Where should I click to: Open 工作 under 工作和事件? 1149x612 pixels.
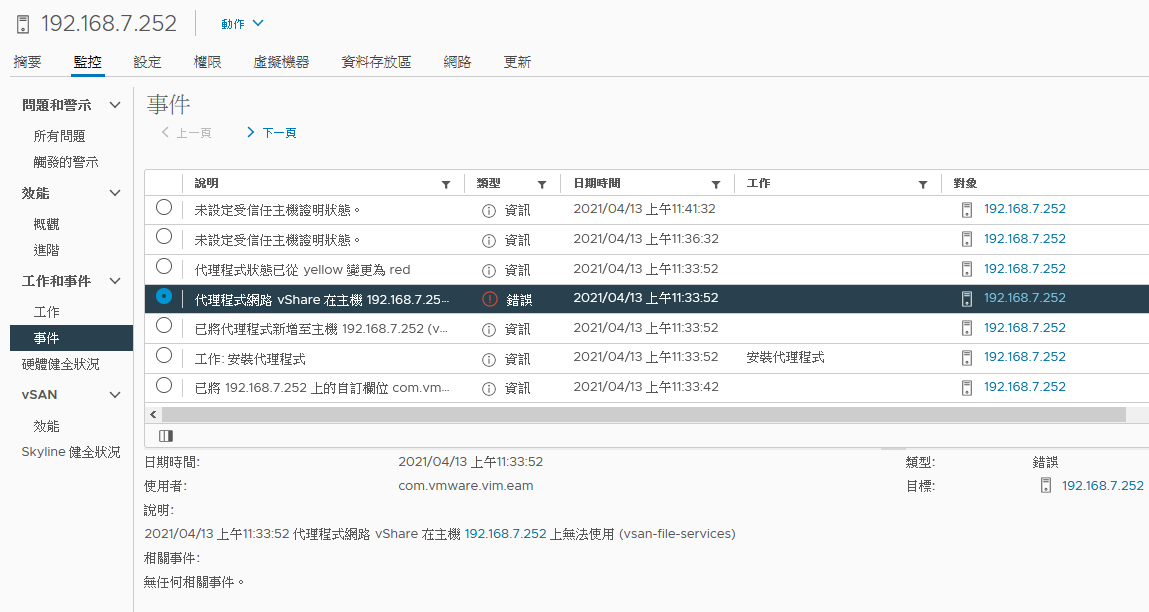click(46, 312)
